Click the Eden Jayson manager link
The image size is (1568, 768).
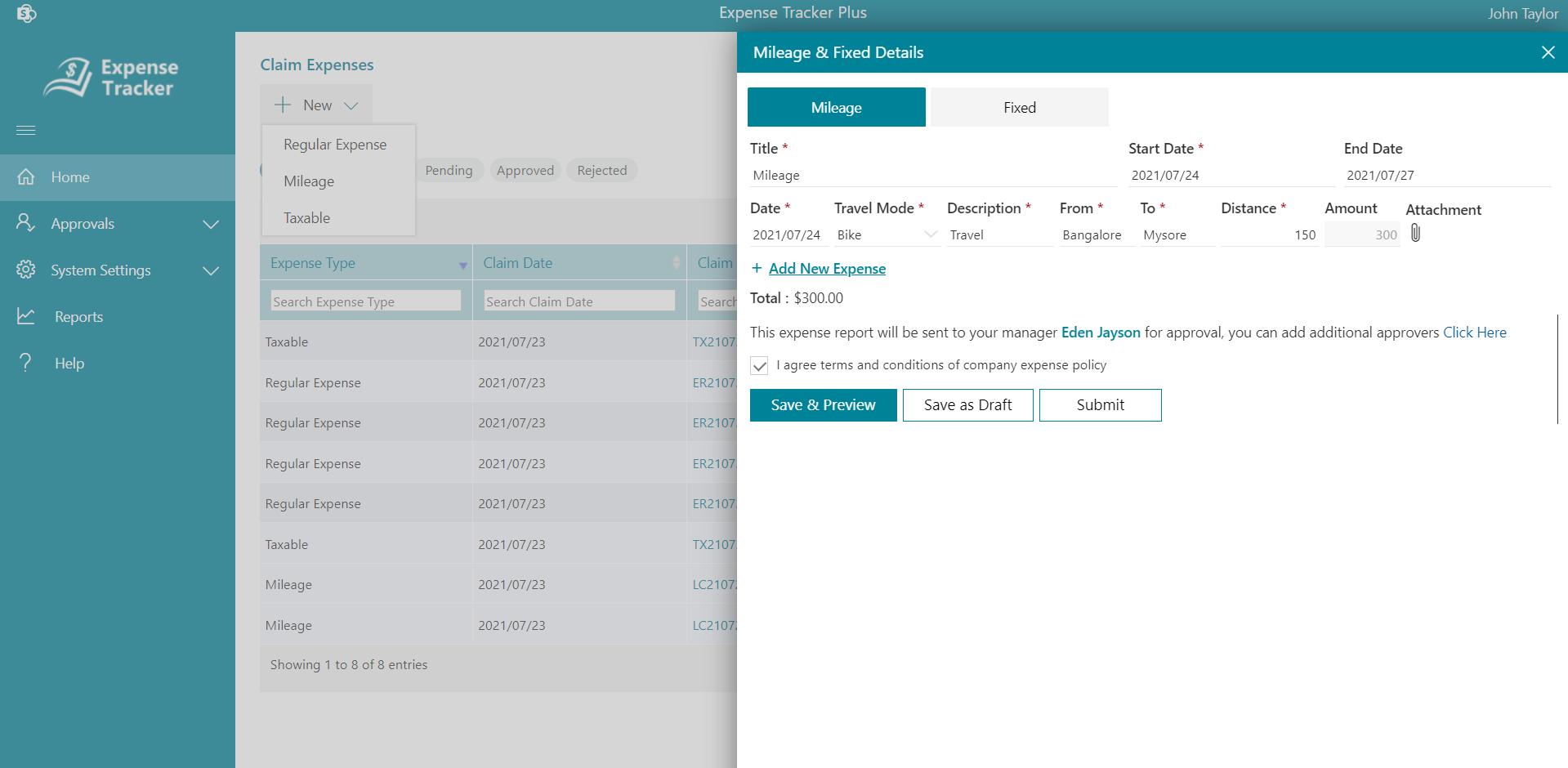point(1101,332)
